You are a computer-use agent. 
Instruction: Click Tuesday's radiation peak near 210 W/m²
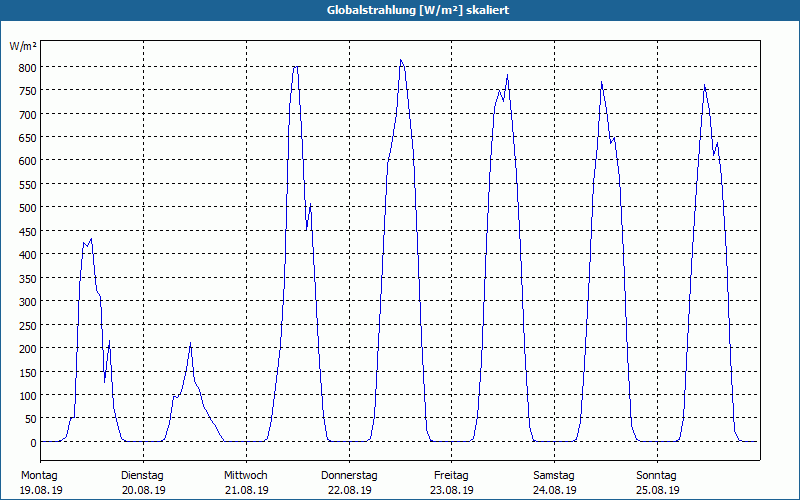(190, 343)
